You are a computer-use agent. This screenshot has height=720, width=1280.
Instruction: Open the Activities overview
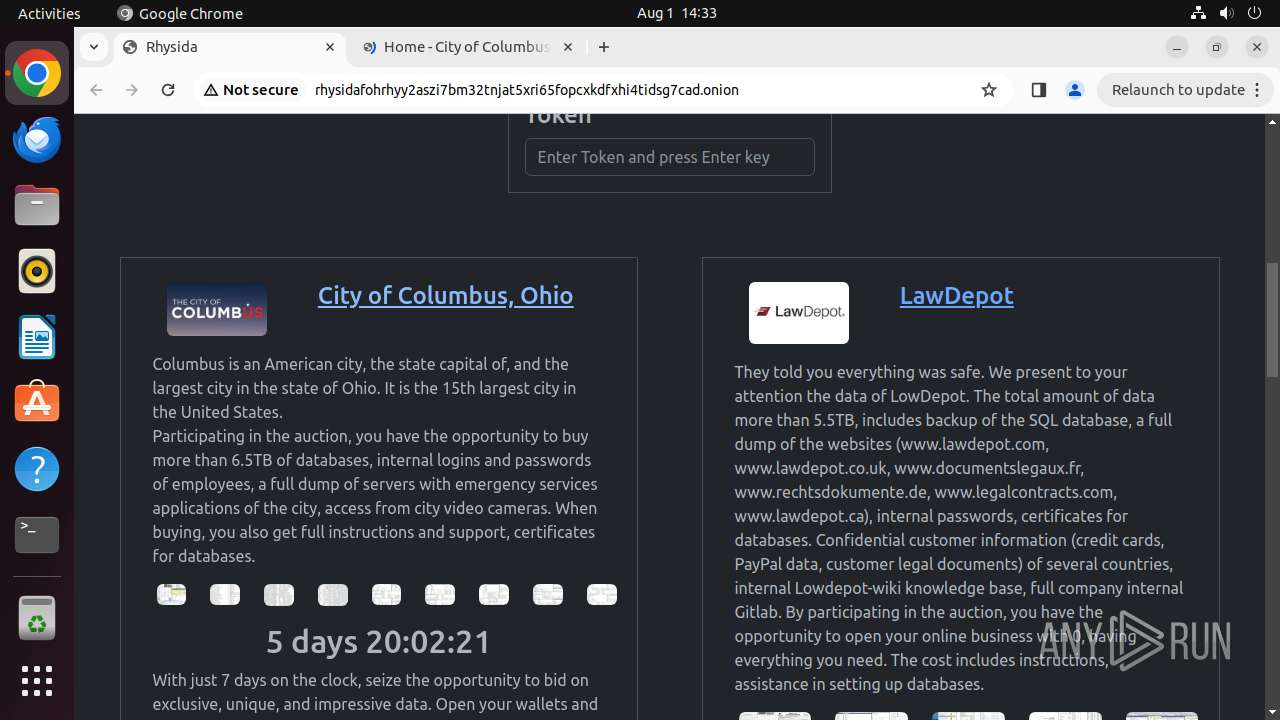coord(49,13)
